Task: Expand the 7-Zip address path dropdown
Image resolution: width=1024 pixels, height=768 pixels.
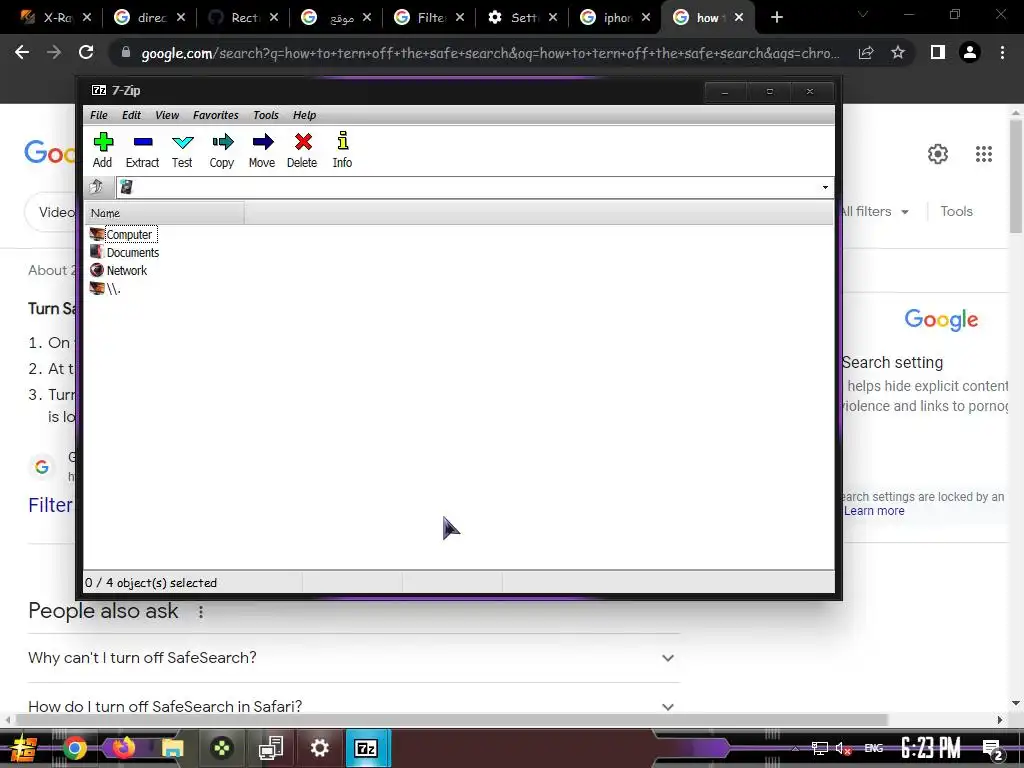Action: (825, 187)
